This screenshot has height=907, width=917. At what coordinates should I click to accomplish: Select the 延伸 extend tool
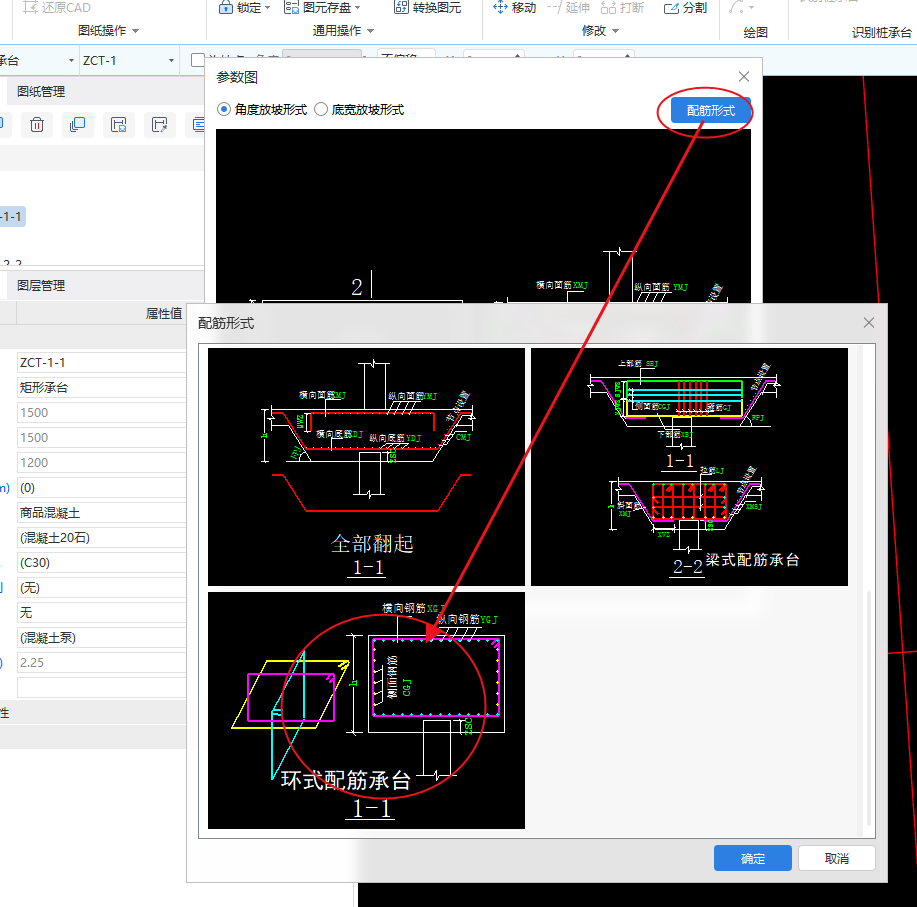tap(568, 8)
